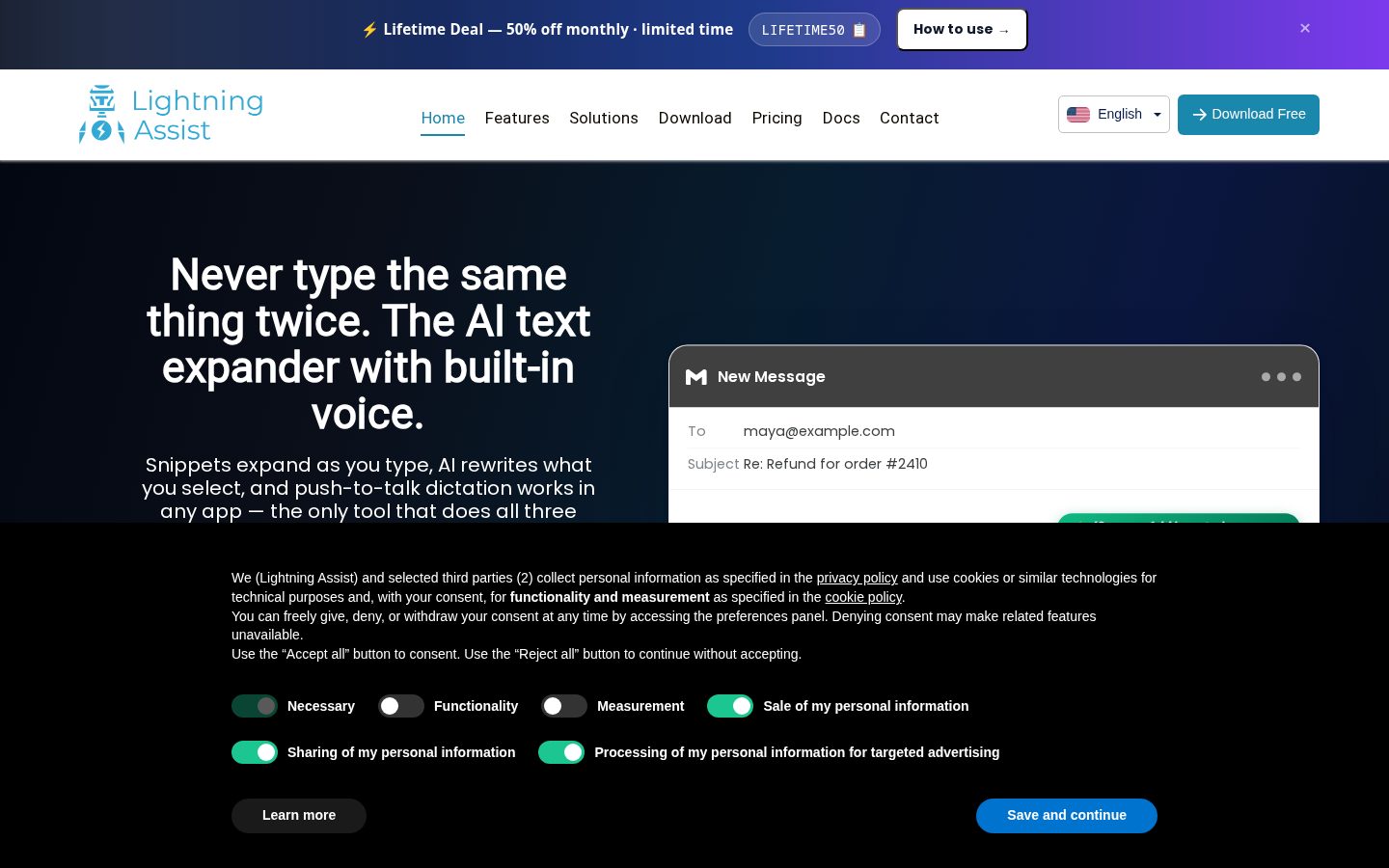Click the lightning bolt deal icon
Image resolution: width=1389 pixels, height=868 pixels.
click(x=369, y=30)
